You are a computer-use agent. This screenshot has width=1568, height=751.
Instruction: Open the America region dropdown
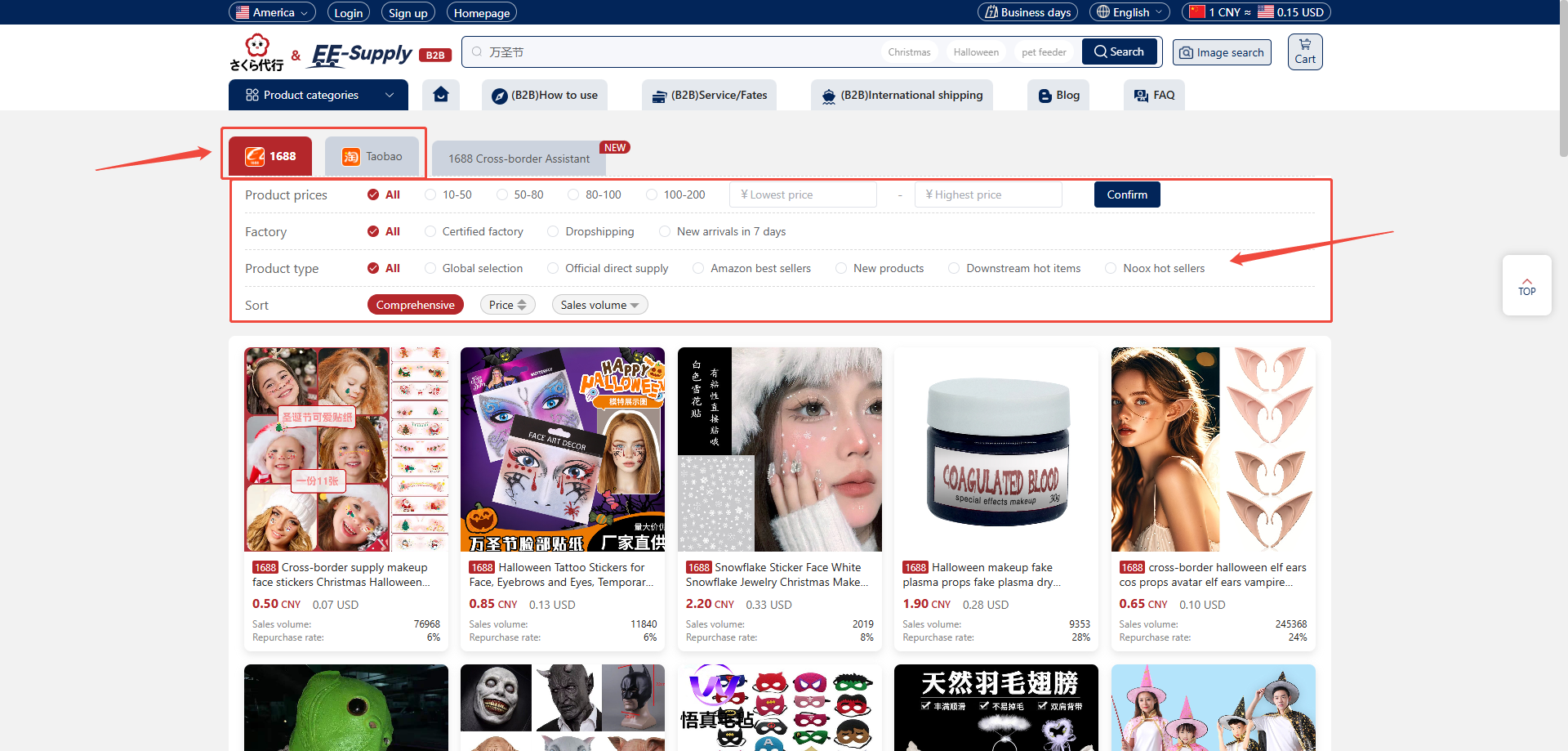[272, 12]
